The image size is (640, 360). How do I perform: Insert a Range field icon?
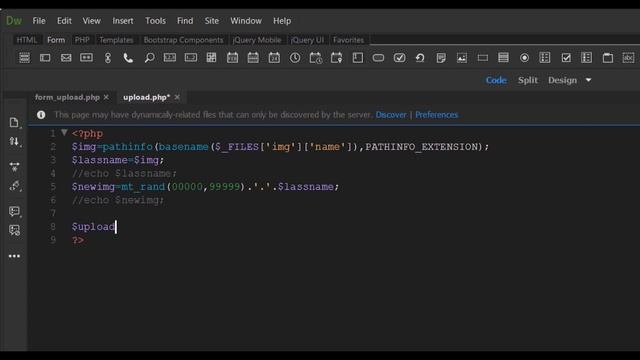[x=191, y=58]
